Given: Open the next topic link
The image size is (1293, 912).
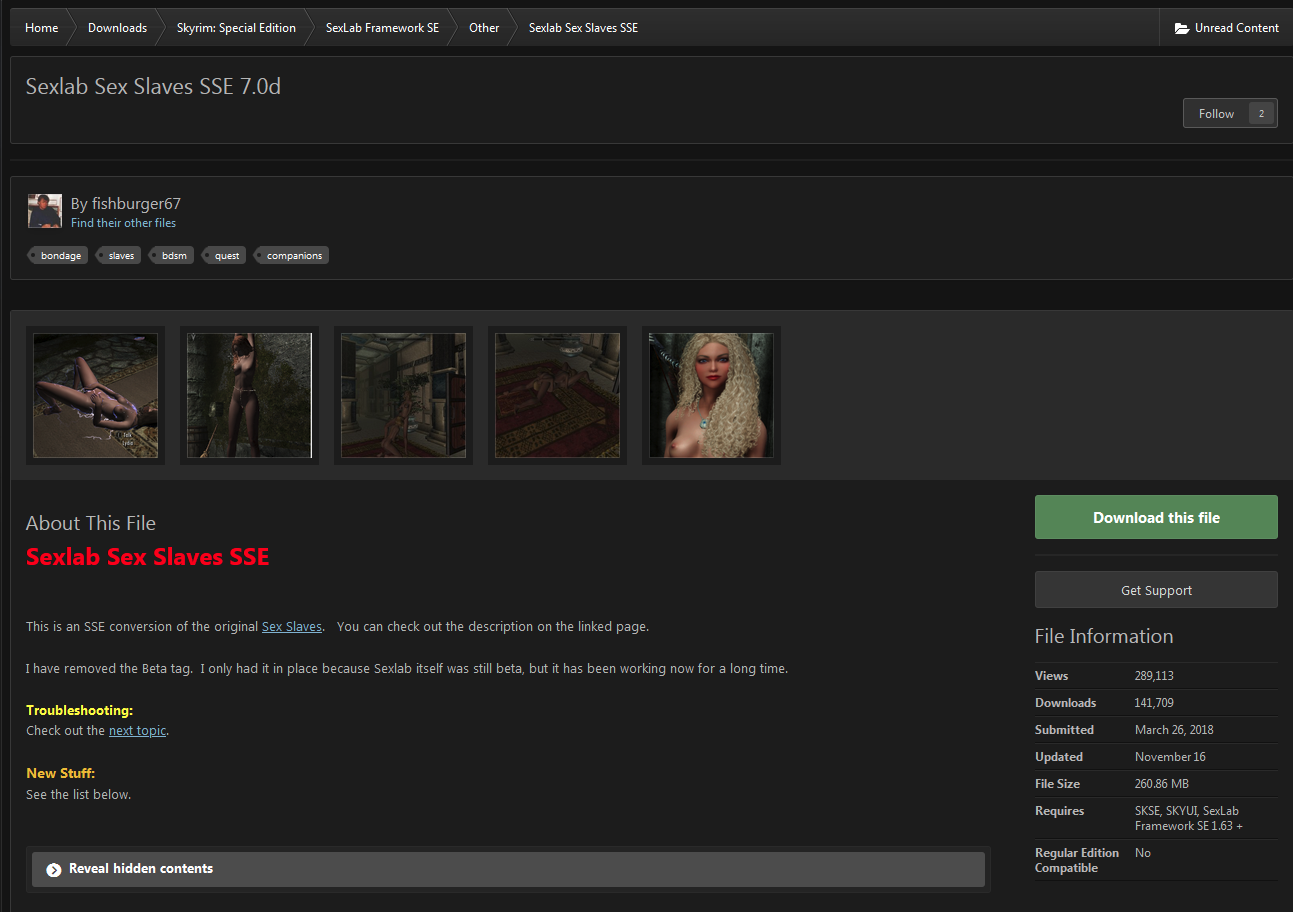Looking at the screenshot, I should tap(137, 731).
